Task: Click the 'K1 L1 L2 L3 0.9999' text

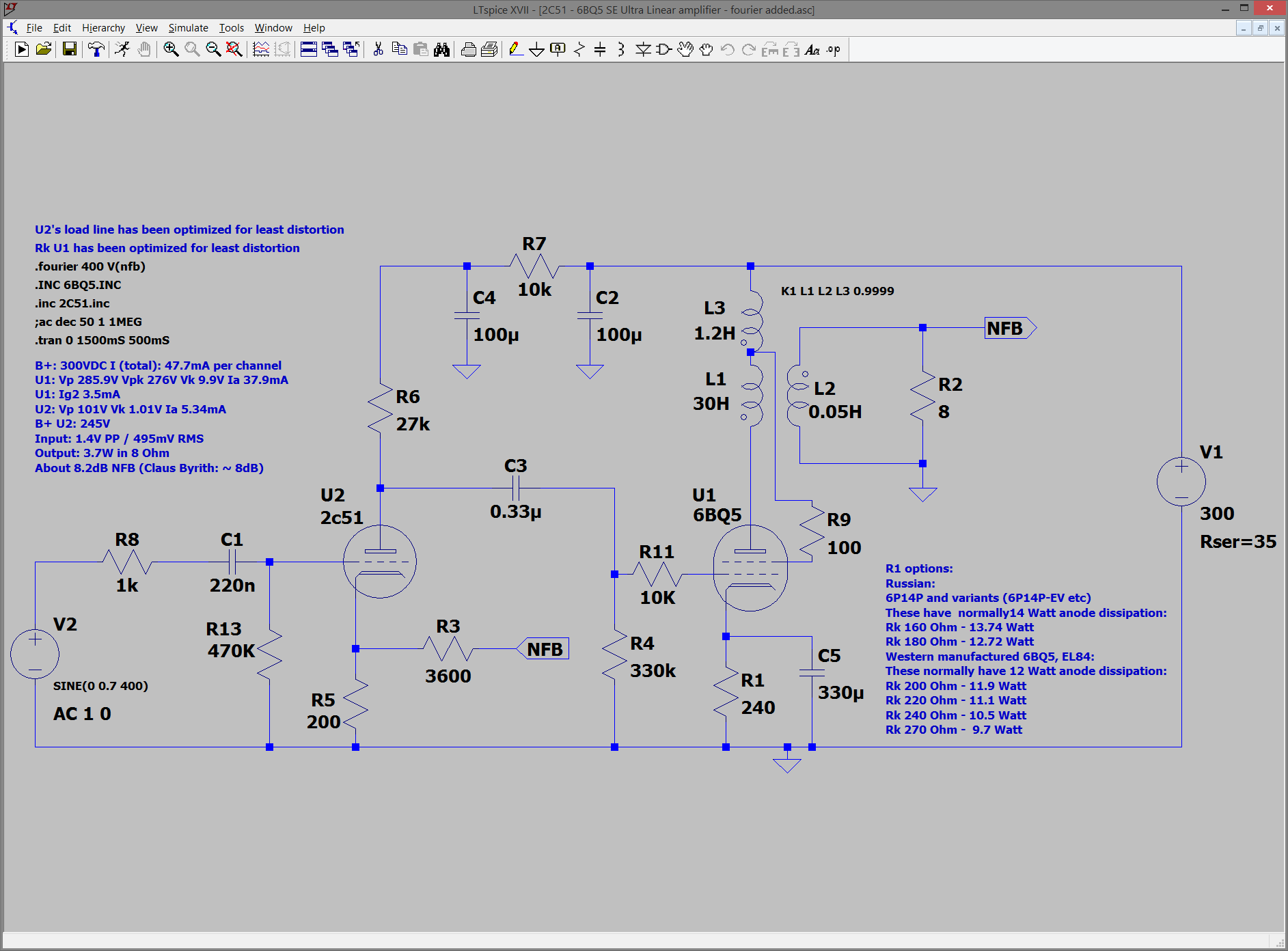Action: point(838,291)
